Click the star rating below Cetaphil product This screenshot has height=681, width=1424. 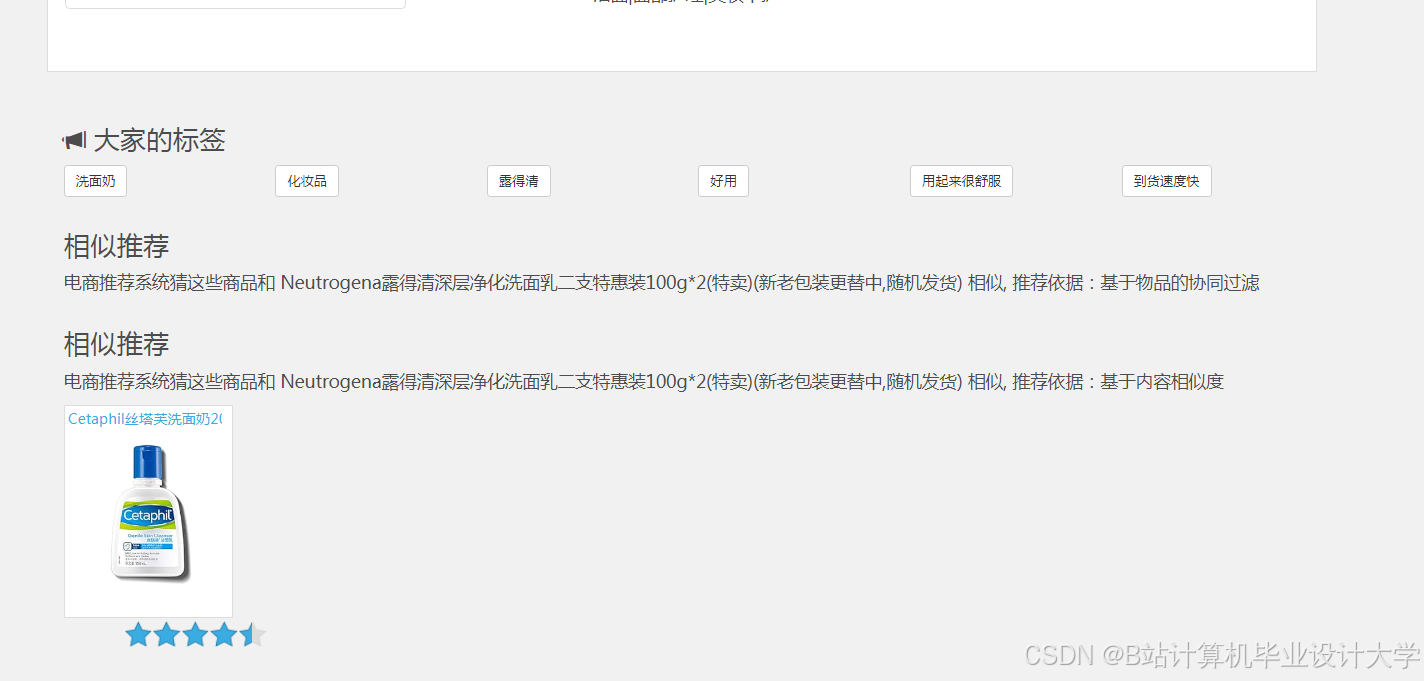[x=196, y=634]
